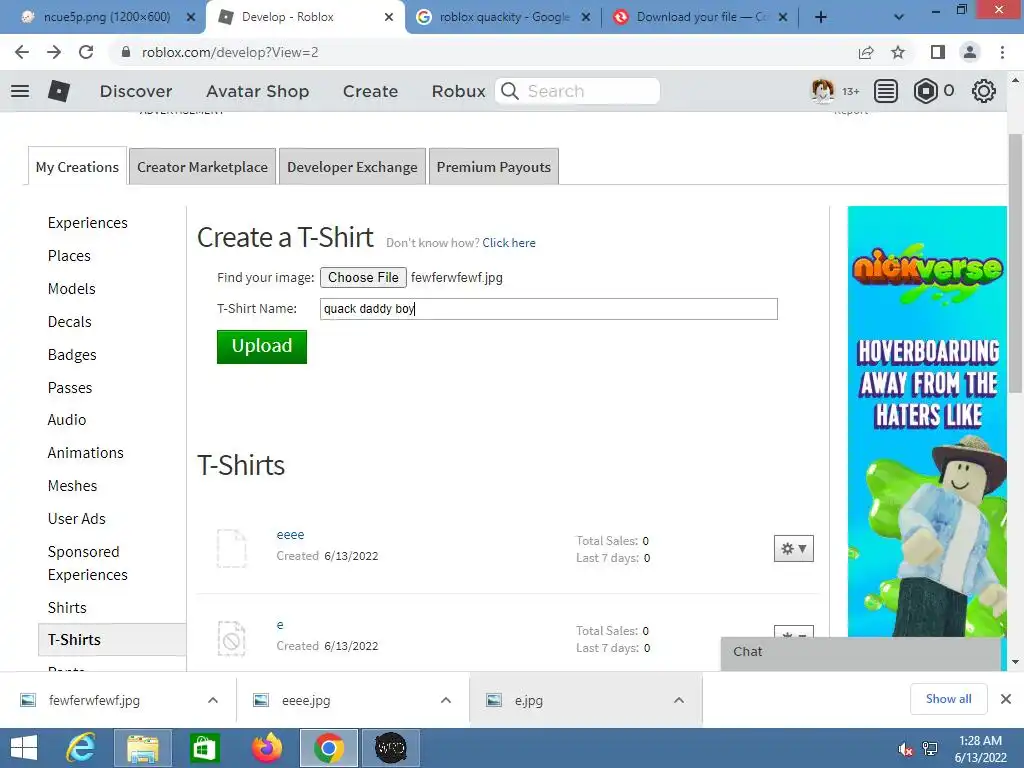The width and height of the screenshot is (1024, 768).
Task: Click the Robux balance hexagon icon
Action: pos(925,91)
